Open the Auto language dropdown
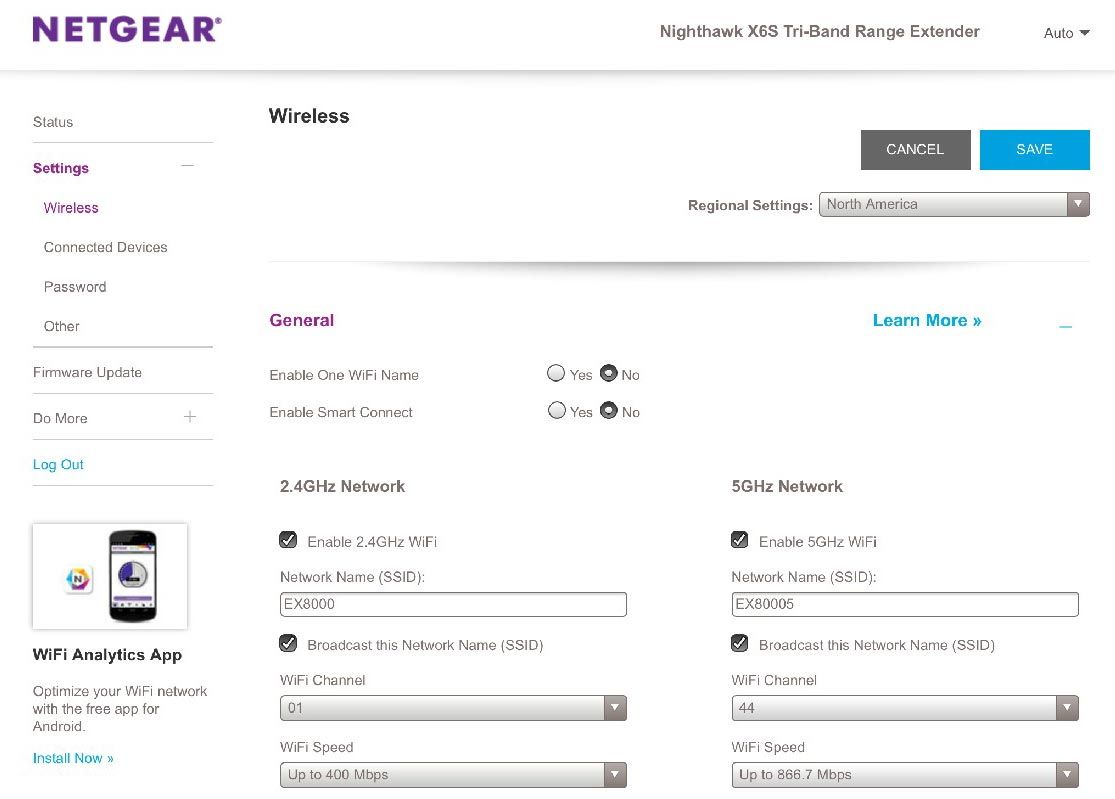 tap(1066, 33)
